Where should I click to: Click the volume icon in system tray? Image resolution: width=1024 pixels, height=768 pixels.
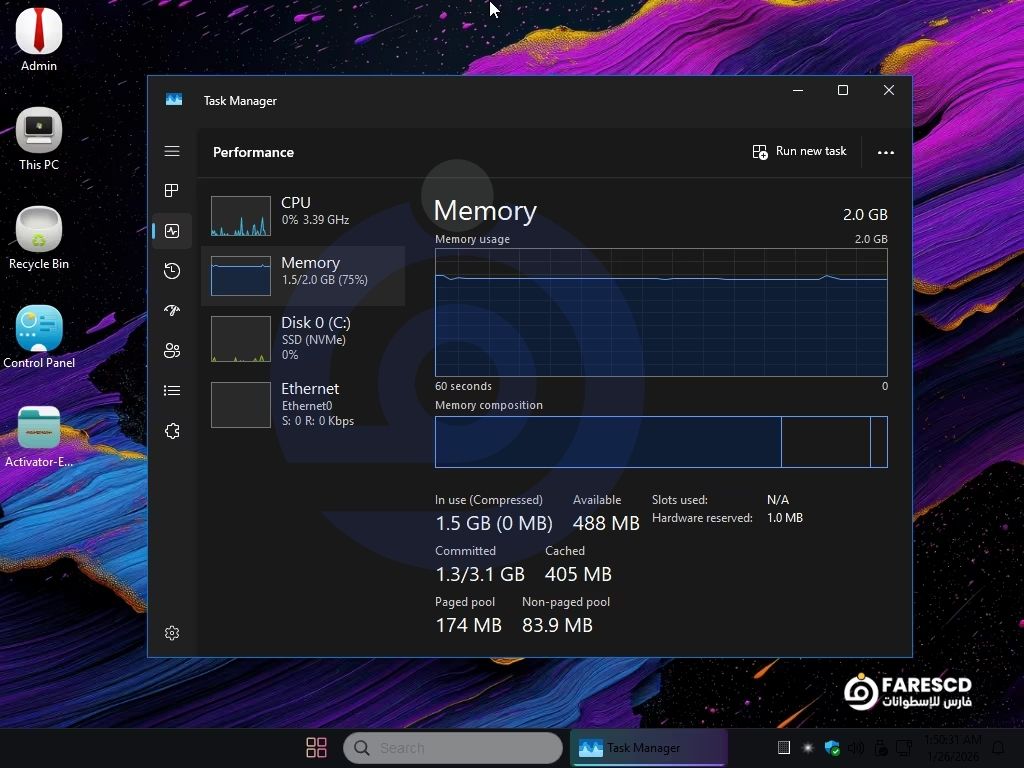click(x=856, y=747)
